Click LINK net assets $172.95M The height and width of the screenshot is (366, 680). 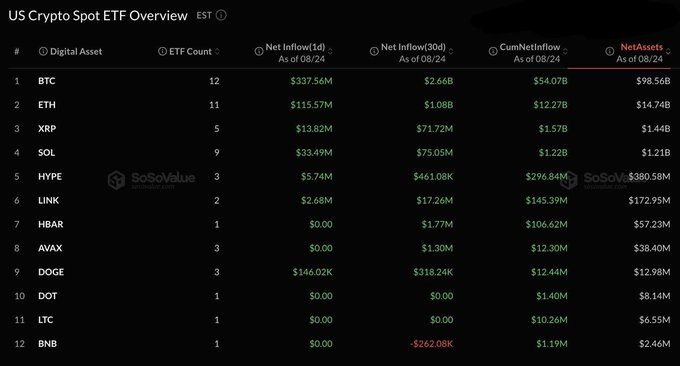pos(649,200)
